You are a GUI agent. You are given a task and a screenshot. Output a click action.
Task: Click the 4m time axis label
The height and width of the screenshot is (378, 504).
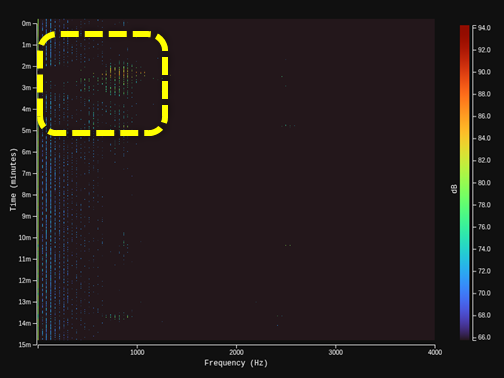(26, 109)
